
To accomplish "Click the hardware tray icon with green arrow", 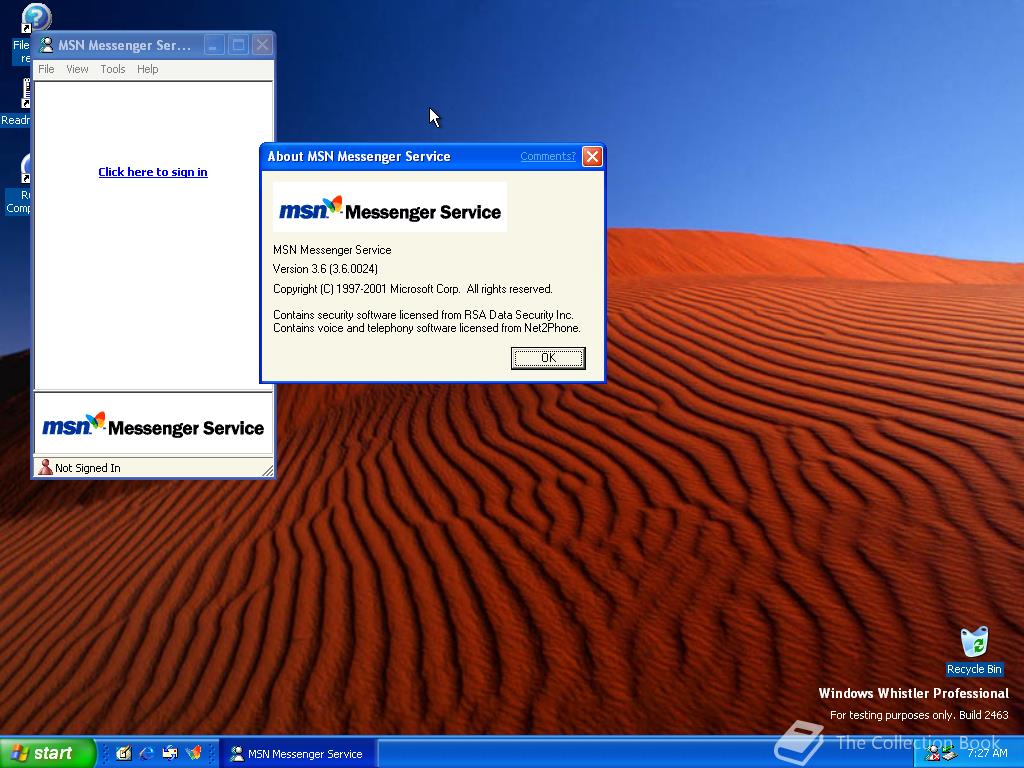I will coord(950,754).
